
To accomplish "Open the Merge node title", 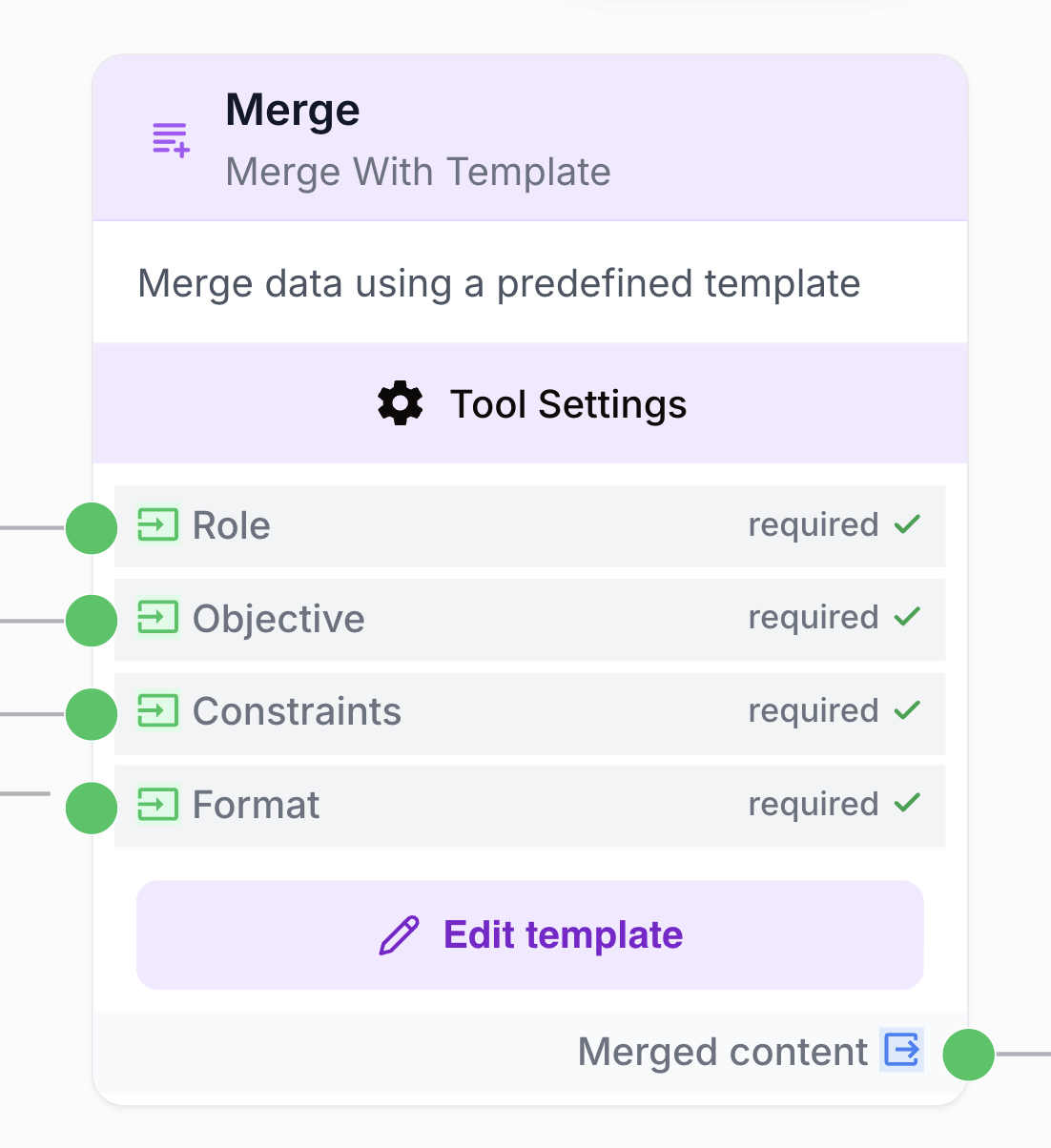I will tap(292, 109).
